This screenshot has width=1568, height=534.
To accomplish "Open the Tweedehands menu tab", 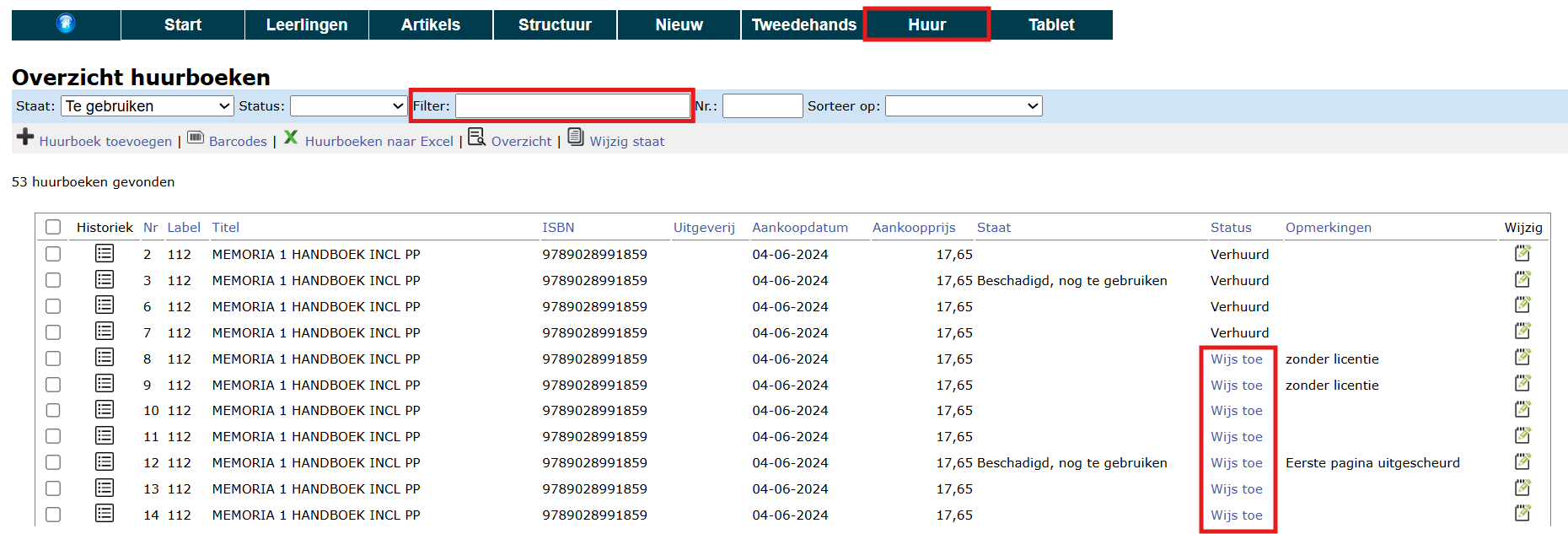I will click(803, 24).
